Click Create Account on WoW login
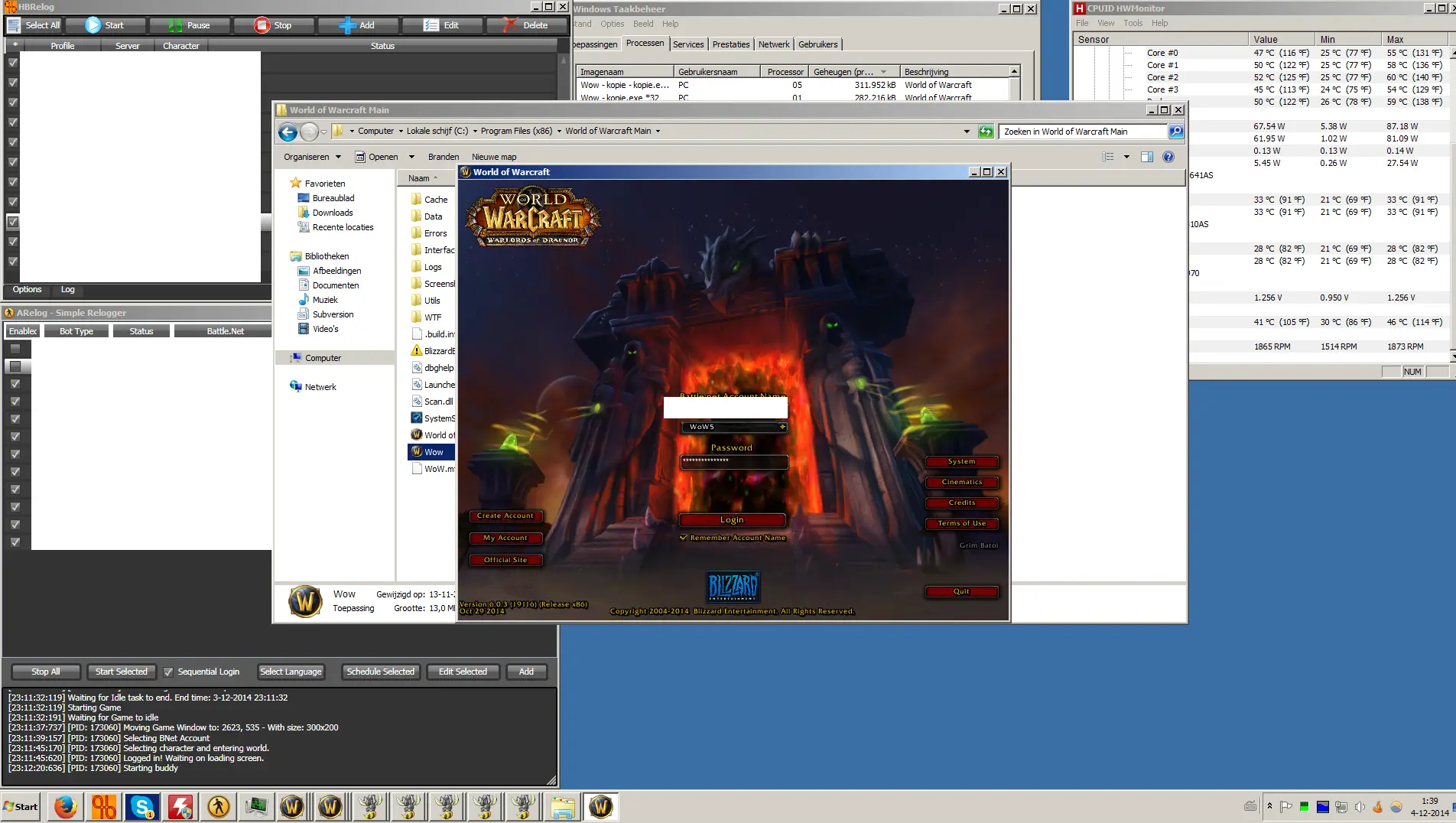This screenshot has width=1456, height=823. [x=505, y=516]
